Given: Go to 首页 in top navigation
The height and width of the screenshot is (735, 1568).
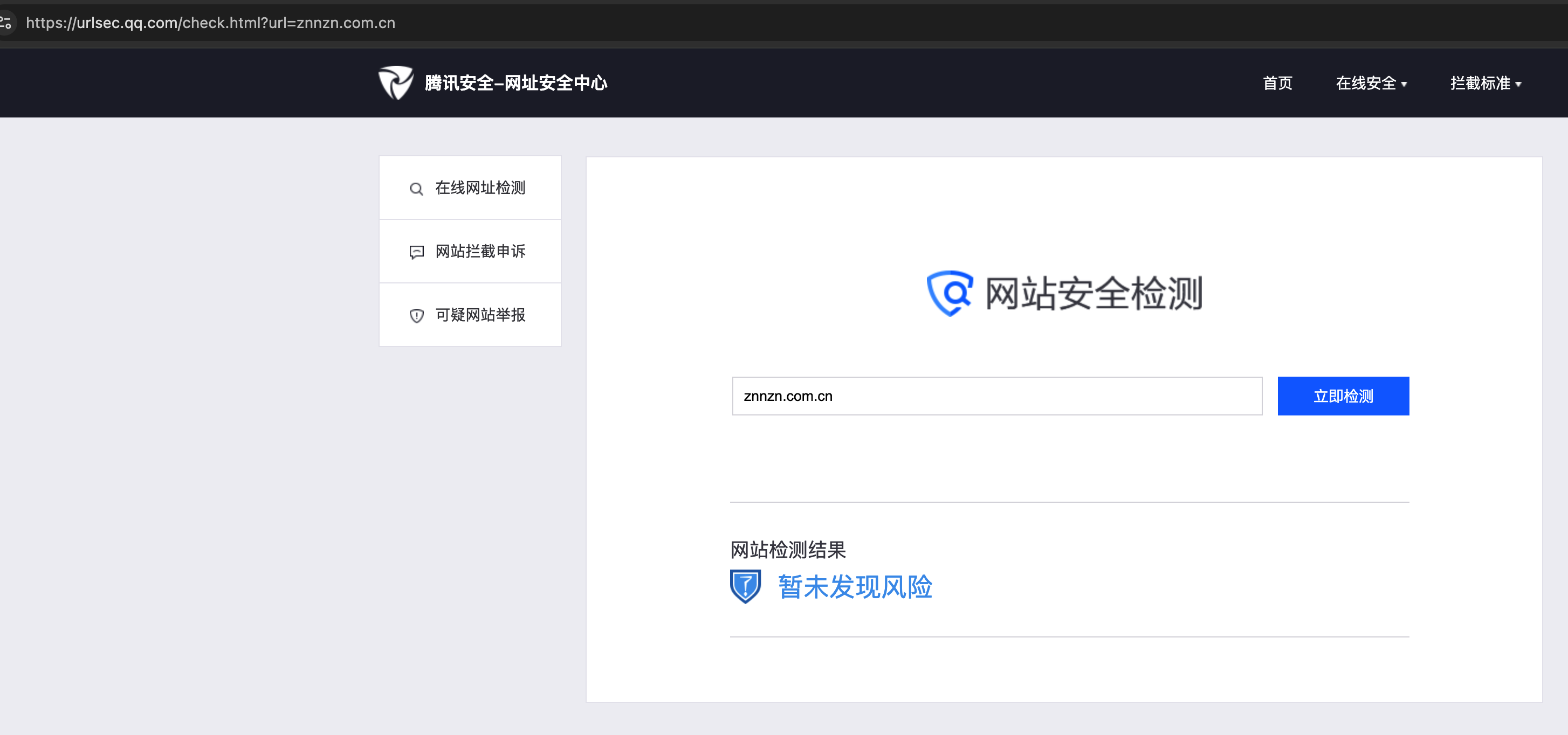Looking at the screenshot, I should click(x=1277, y=84).
